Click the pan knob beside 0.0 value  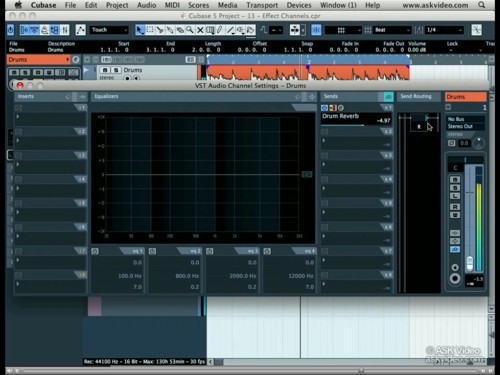[479, 143]
